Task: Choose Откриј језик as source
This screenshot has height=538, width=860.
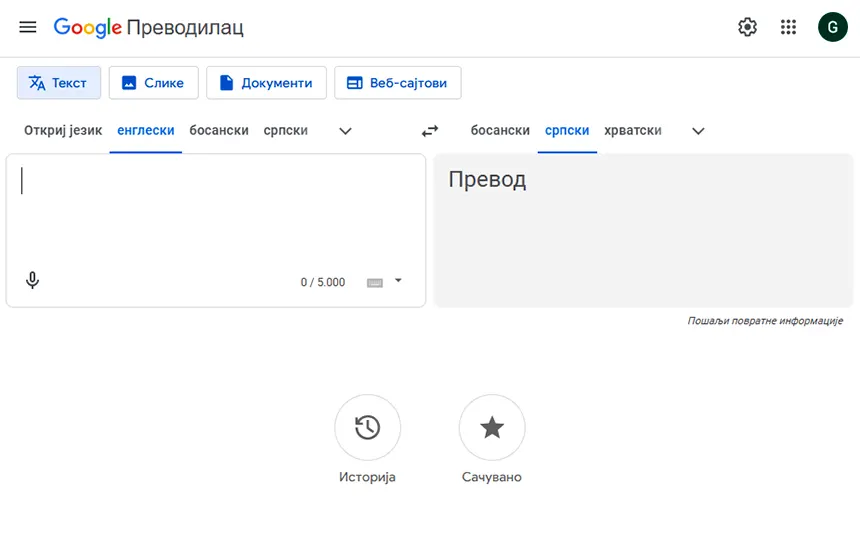Action: point(63,131)
